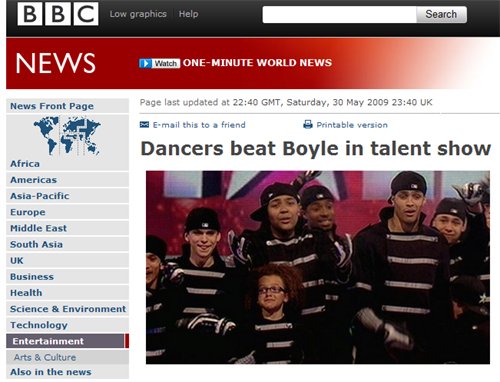This screenshot has height=382, width=500.
Task: Click the printer icon
Action: [x=308, y=125]
